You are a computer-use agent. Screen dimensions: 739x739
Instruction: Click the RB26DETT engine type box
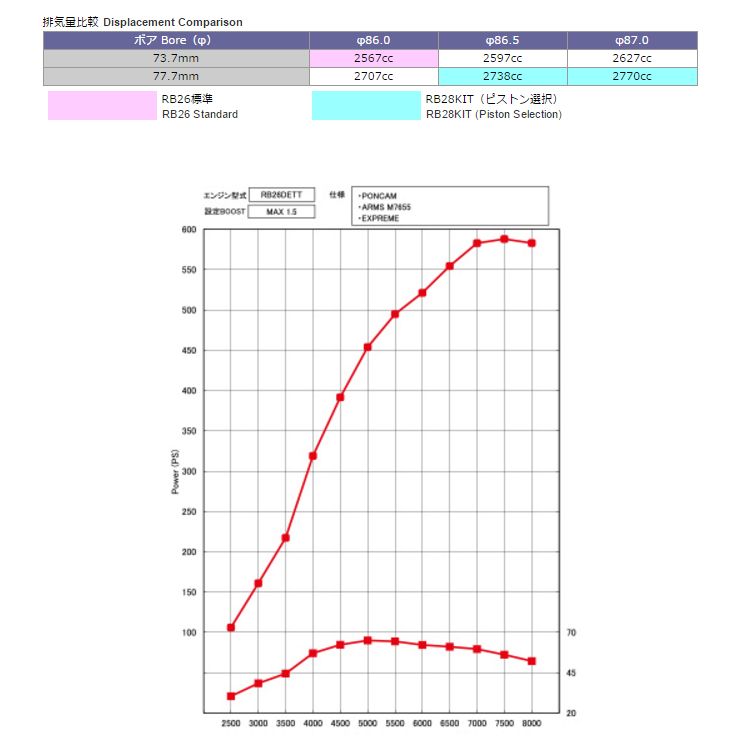point(280,195)
